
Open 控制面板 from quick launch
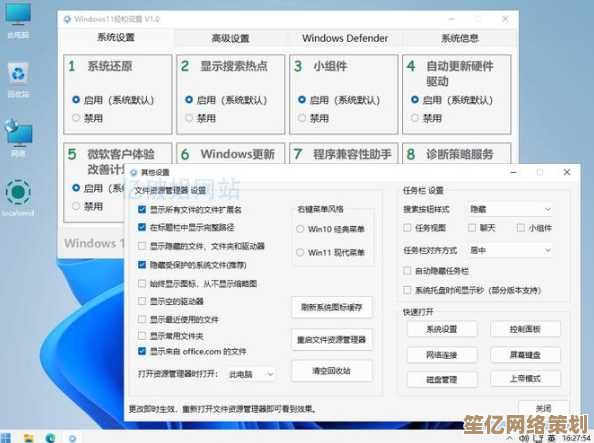[525, 329]
